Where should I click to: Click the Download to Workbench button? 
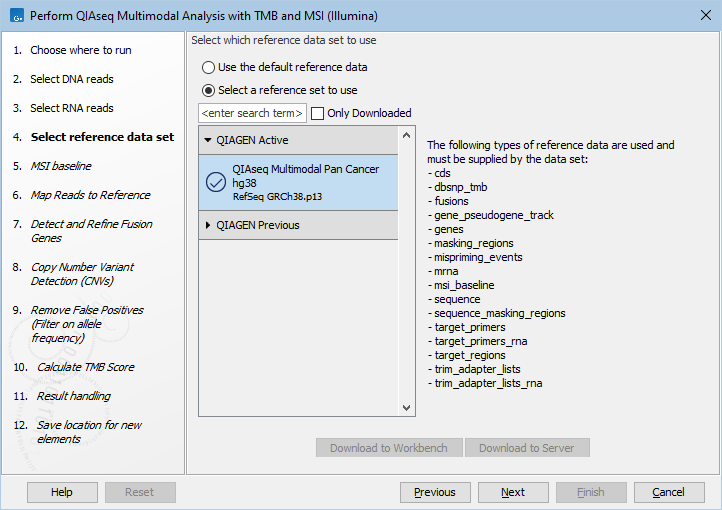pos(389,448)
